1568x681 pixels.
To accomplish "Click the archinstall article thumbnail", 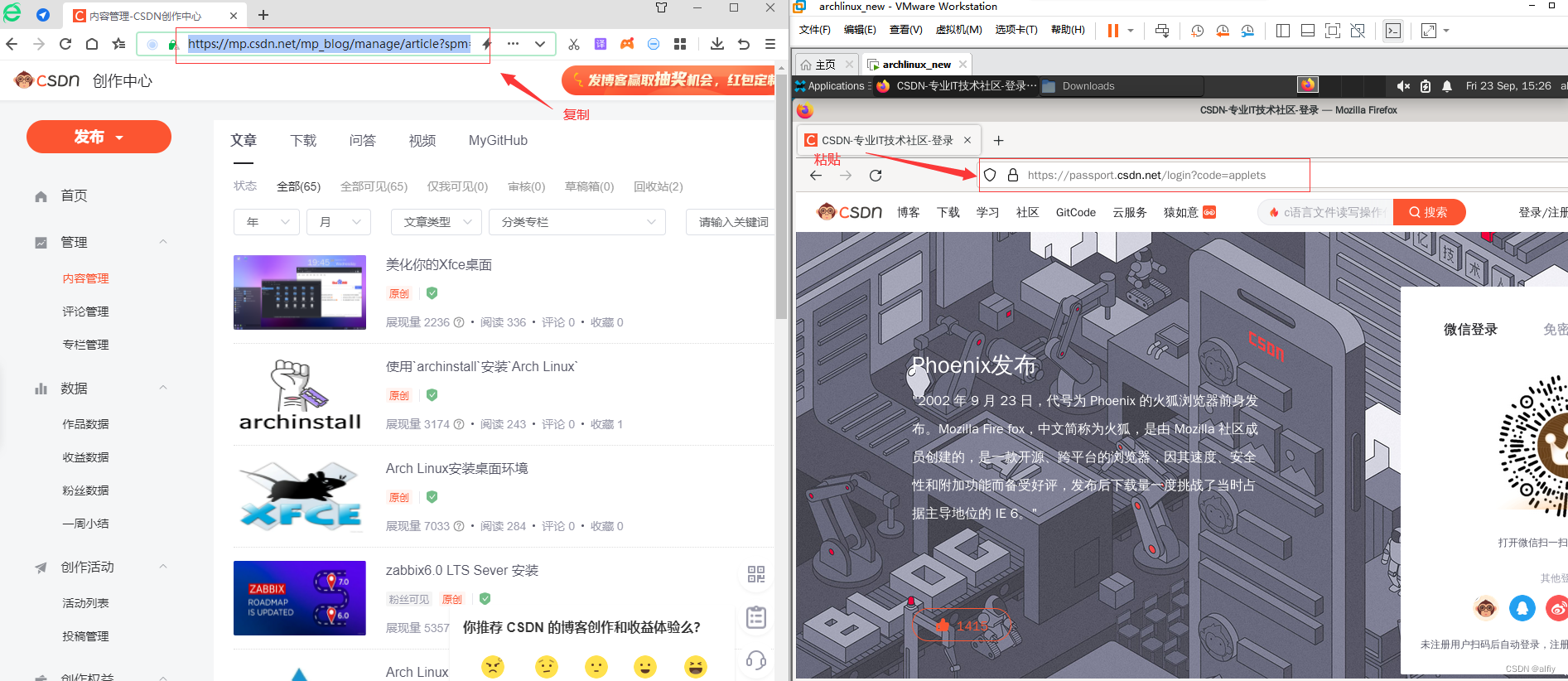I will 300,394.
